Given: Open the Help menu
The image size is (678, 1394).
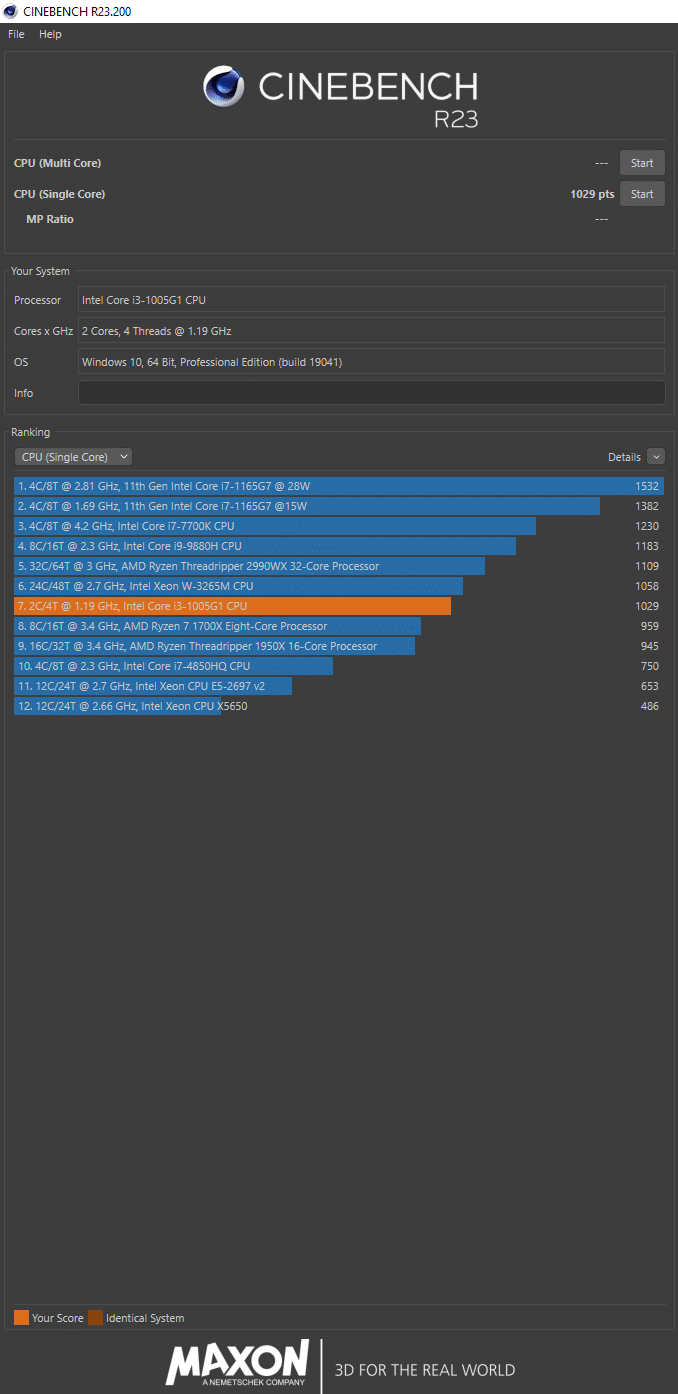Looking at the screenshot, I should click(x=50, y=34).
